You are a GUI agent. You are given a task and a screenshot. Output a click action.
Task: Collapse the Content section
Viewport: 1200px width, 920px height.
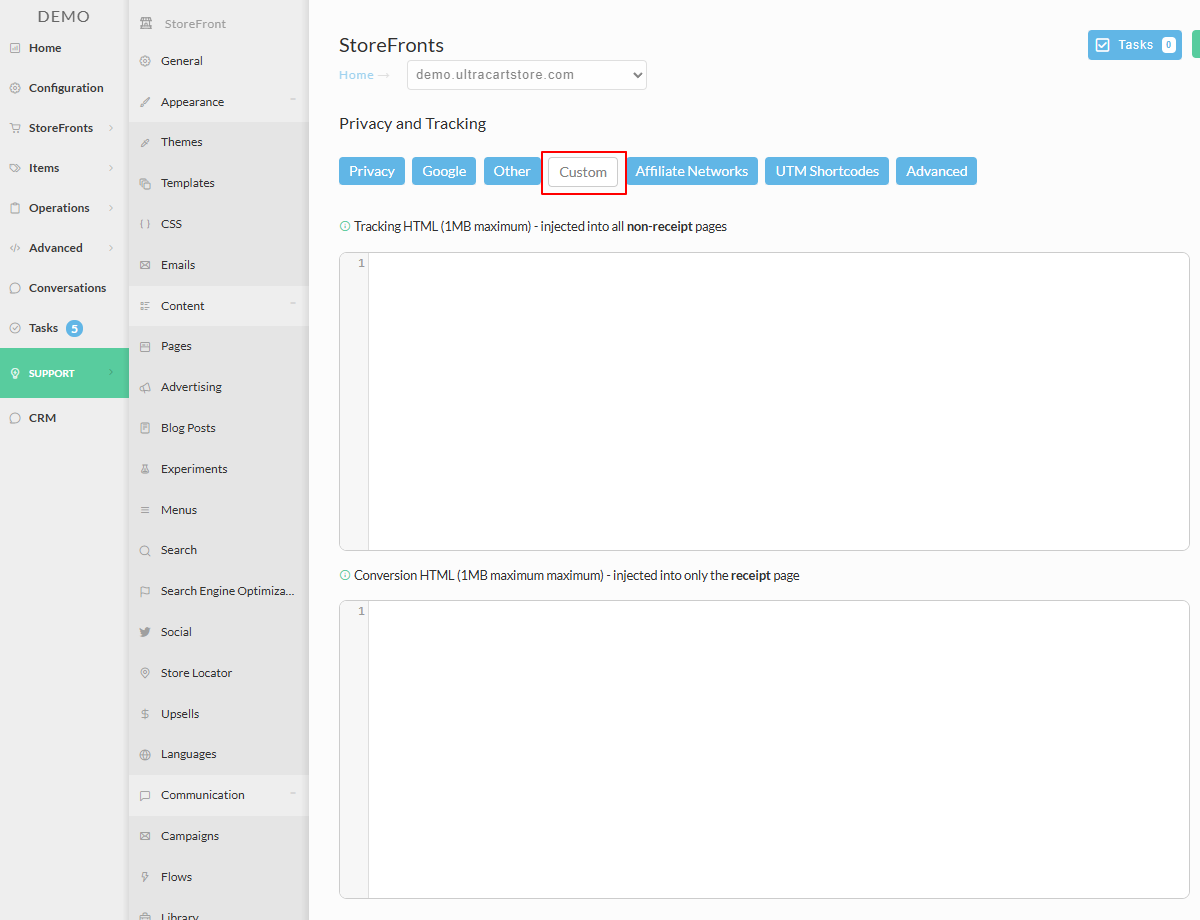coord(293,303)
